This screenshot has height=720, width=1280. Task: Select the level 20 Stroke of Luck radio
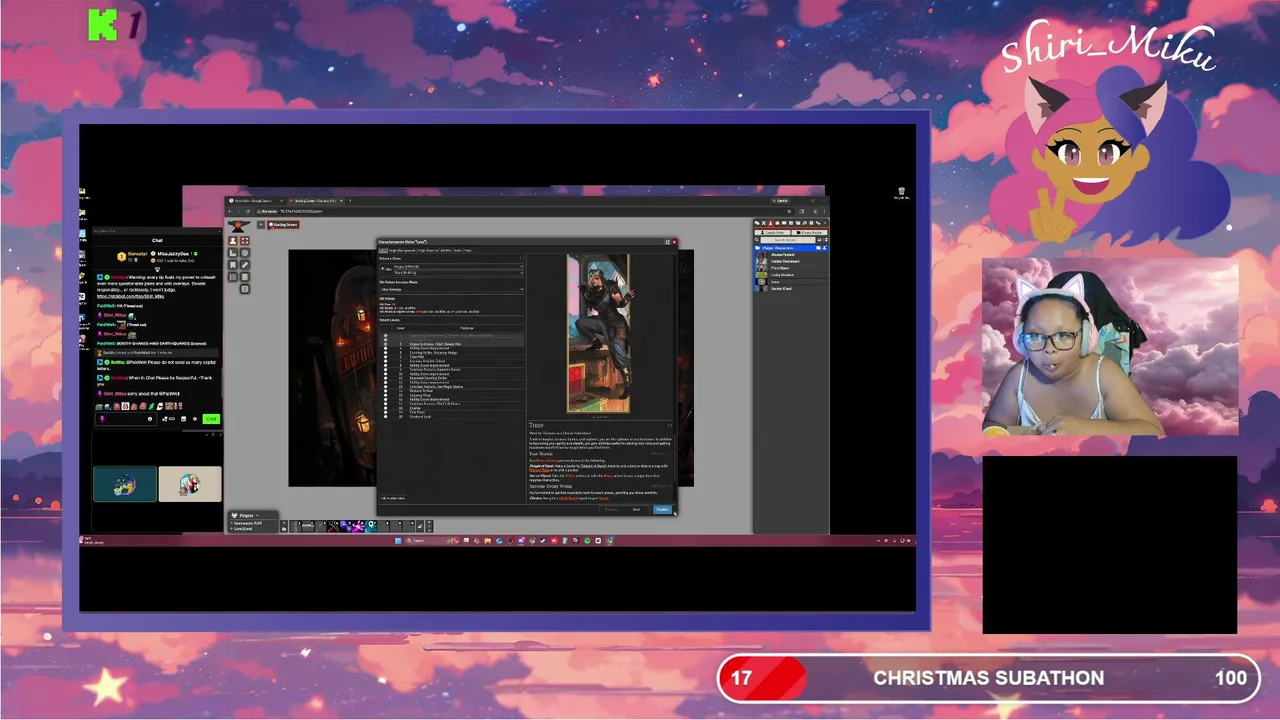pos(385,417)
